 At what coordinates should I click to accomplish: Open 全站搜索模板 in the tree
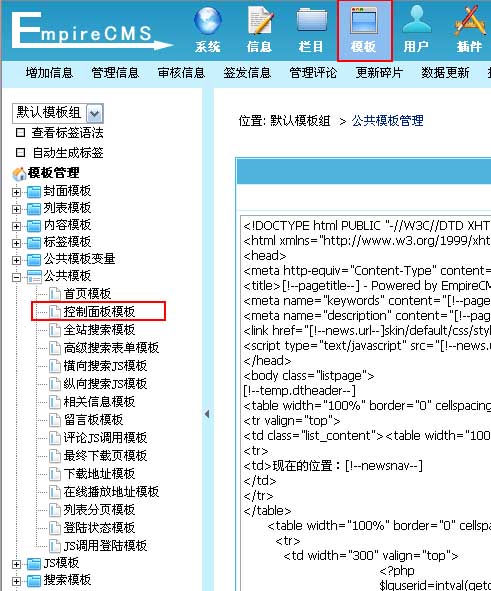pyautogui.click(x=99, y=330)
